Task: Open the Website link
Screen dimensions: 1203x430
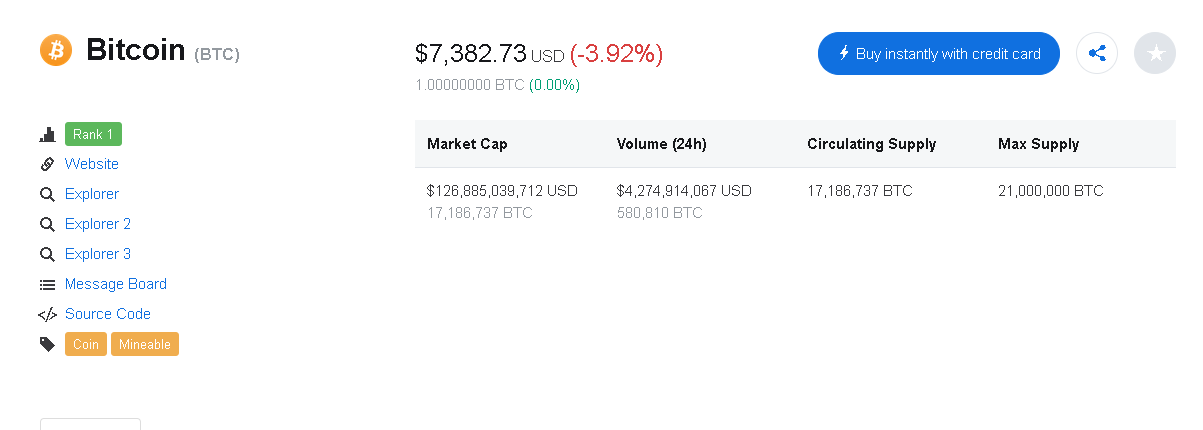Action: pos(92,164)
